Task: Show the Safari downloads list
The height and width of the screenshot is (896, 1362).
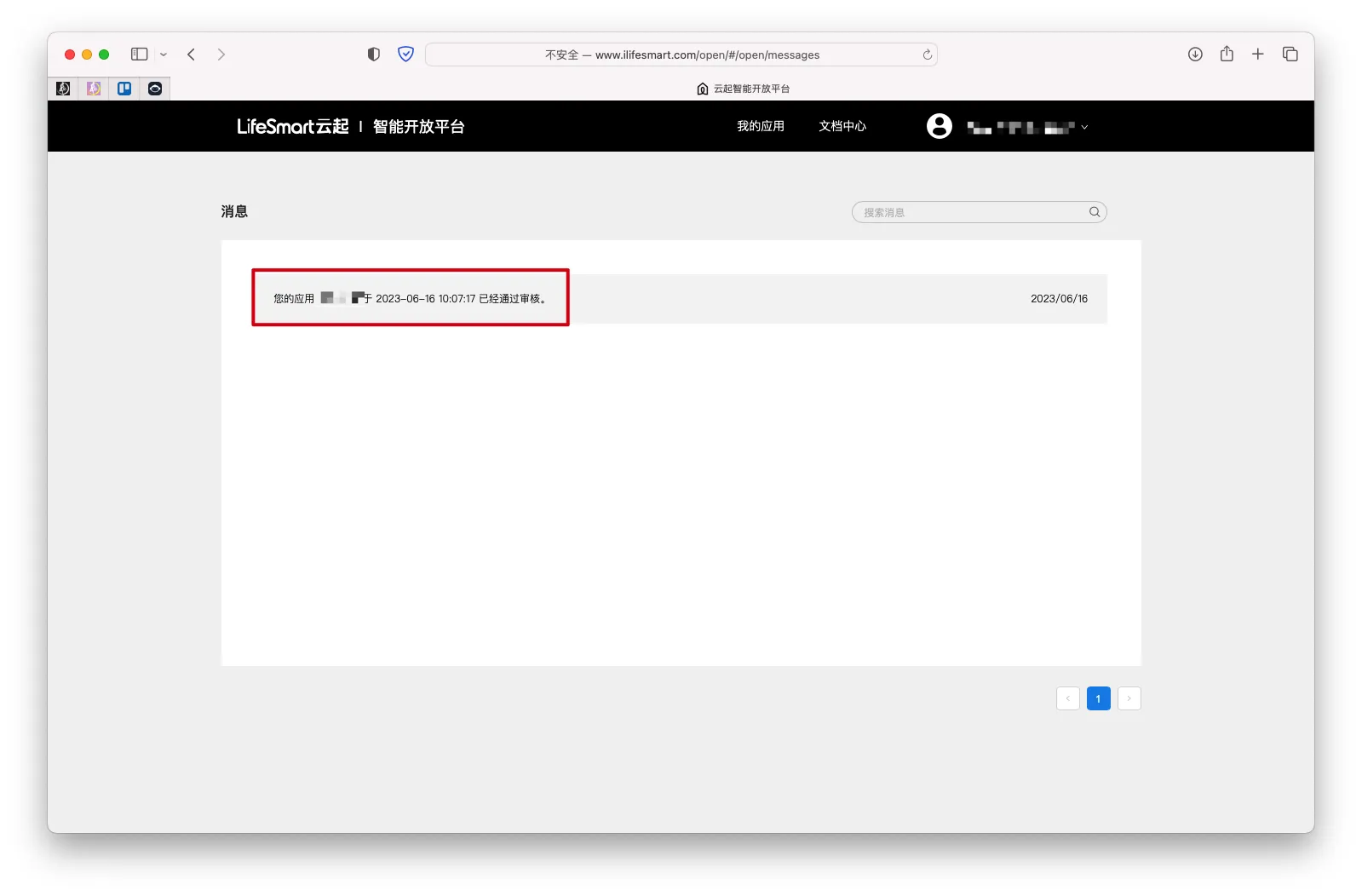Action: tap(1195, 55)
